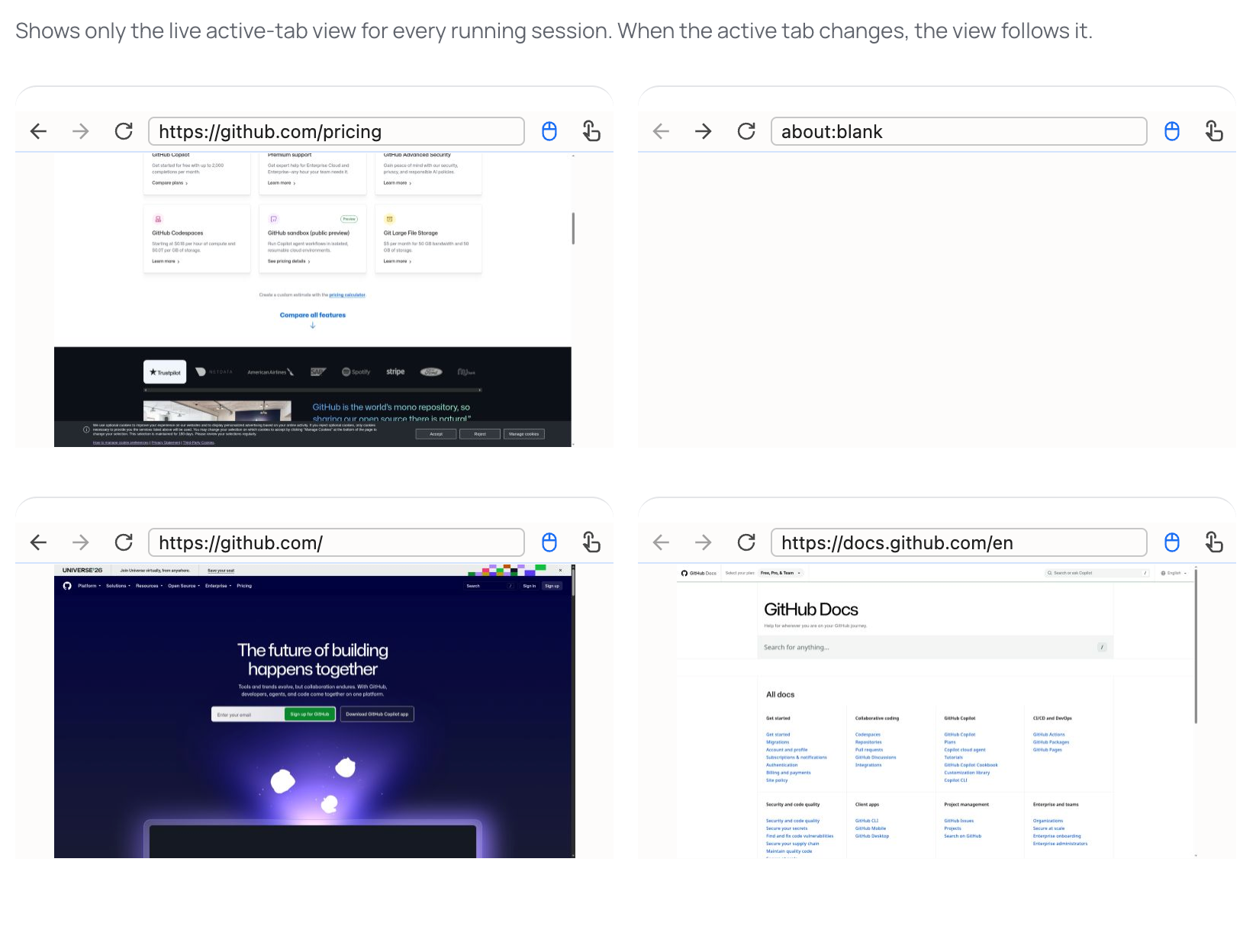Open Manage cookies on the pricing page
The image size is (1256, 952).
pyautogui.click(x=524, y=434)
